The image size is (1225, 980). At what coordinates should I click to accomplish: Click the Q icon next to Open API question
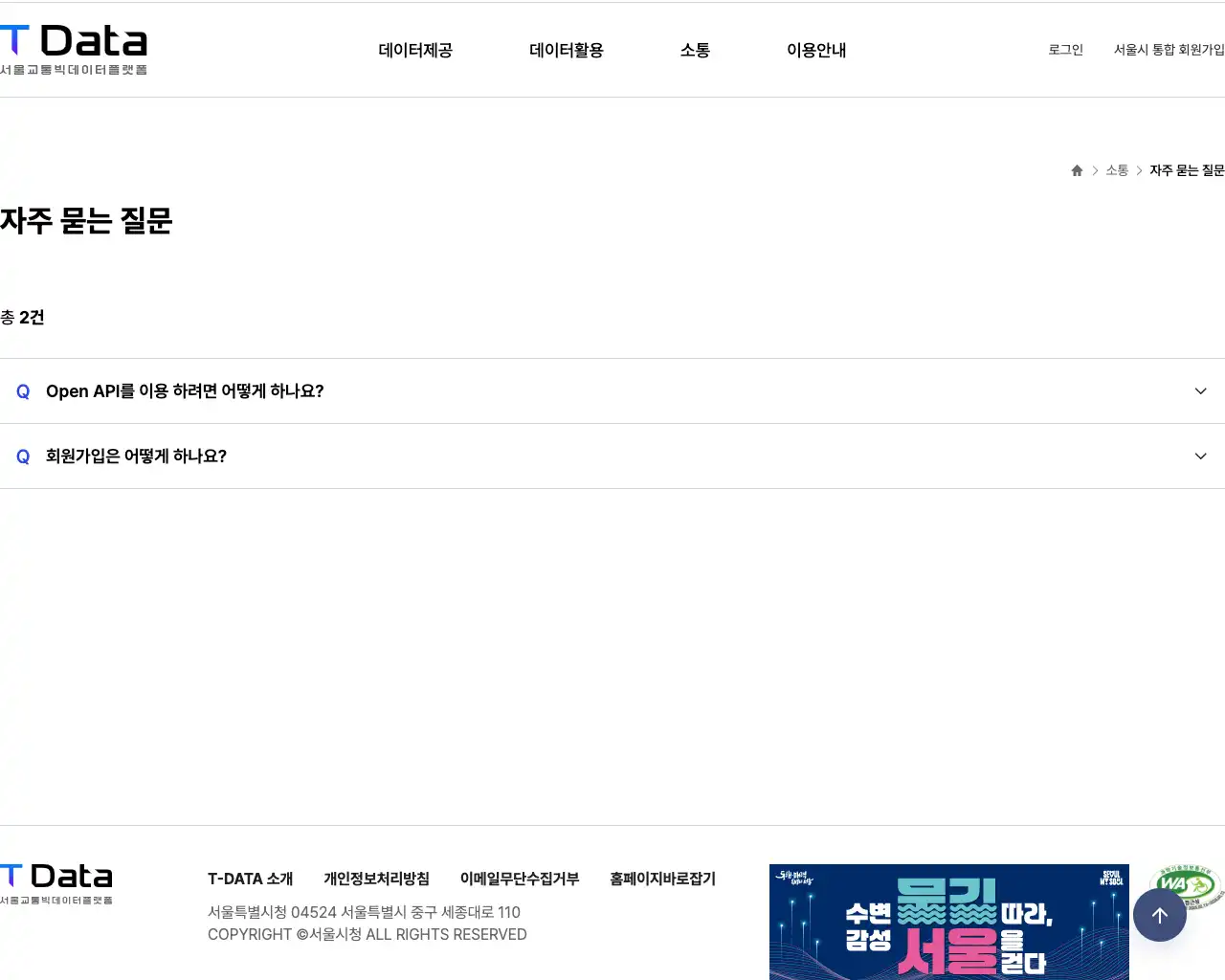click(x=22, y=390)
